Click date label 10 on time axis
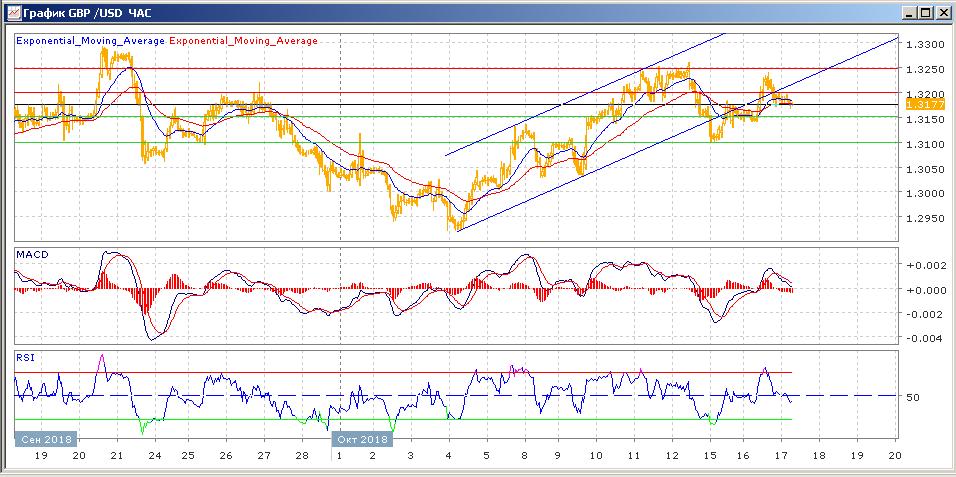The height and width of the screenshot is (477, 956). coord(596,456)
